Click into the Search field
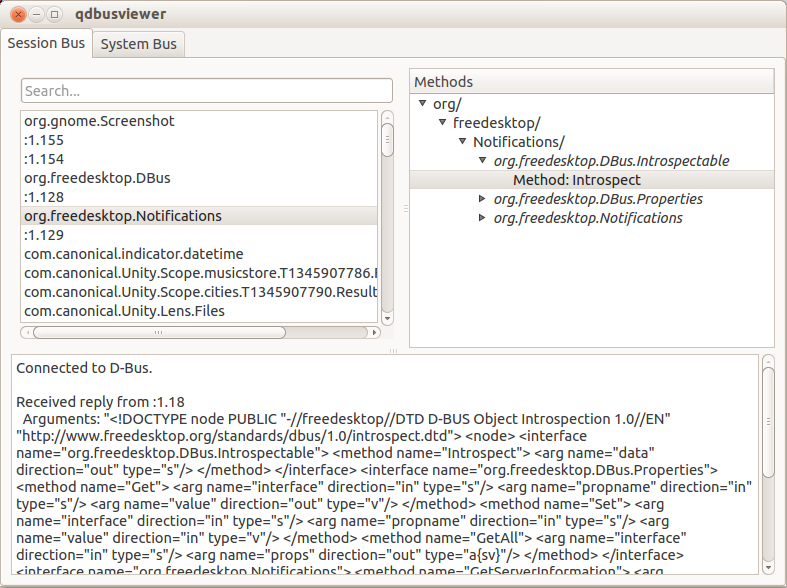787x588 pixels. (x=207, y=91)
